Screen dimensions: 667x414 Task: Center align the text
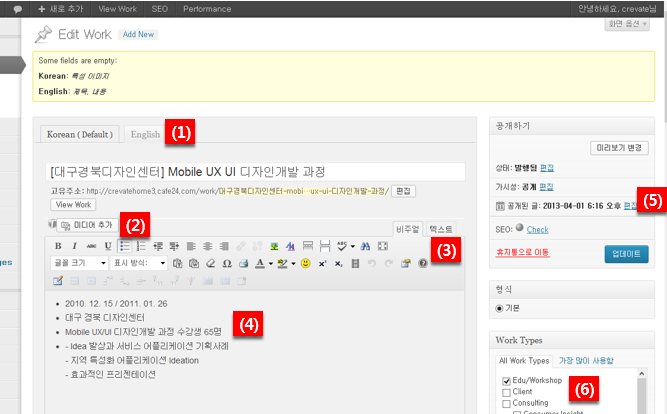(x=208, y=246)
